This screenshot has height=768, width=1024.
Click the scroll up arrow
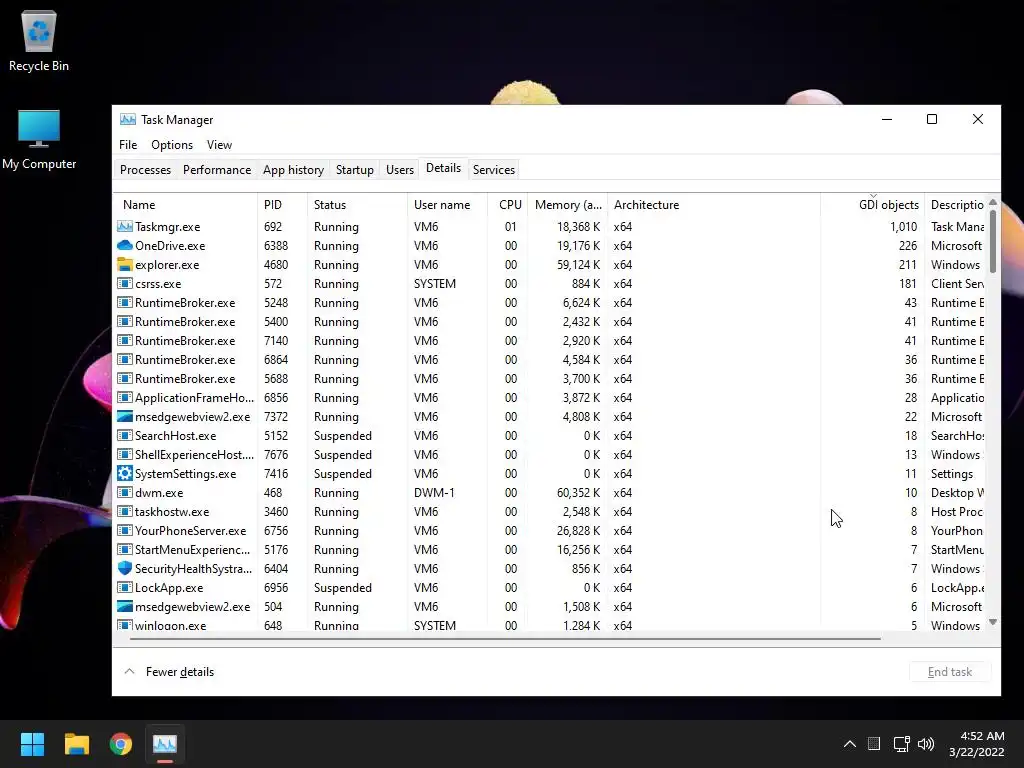coord(993,202)
